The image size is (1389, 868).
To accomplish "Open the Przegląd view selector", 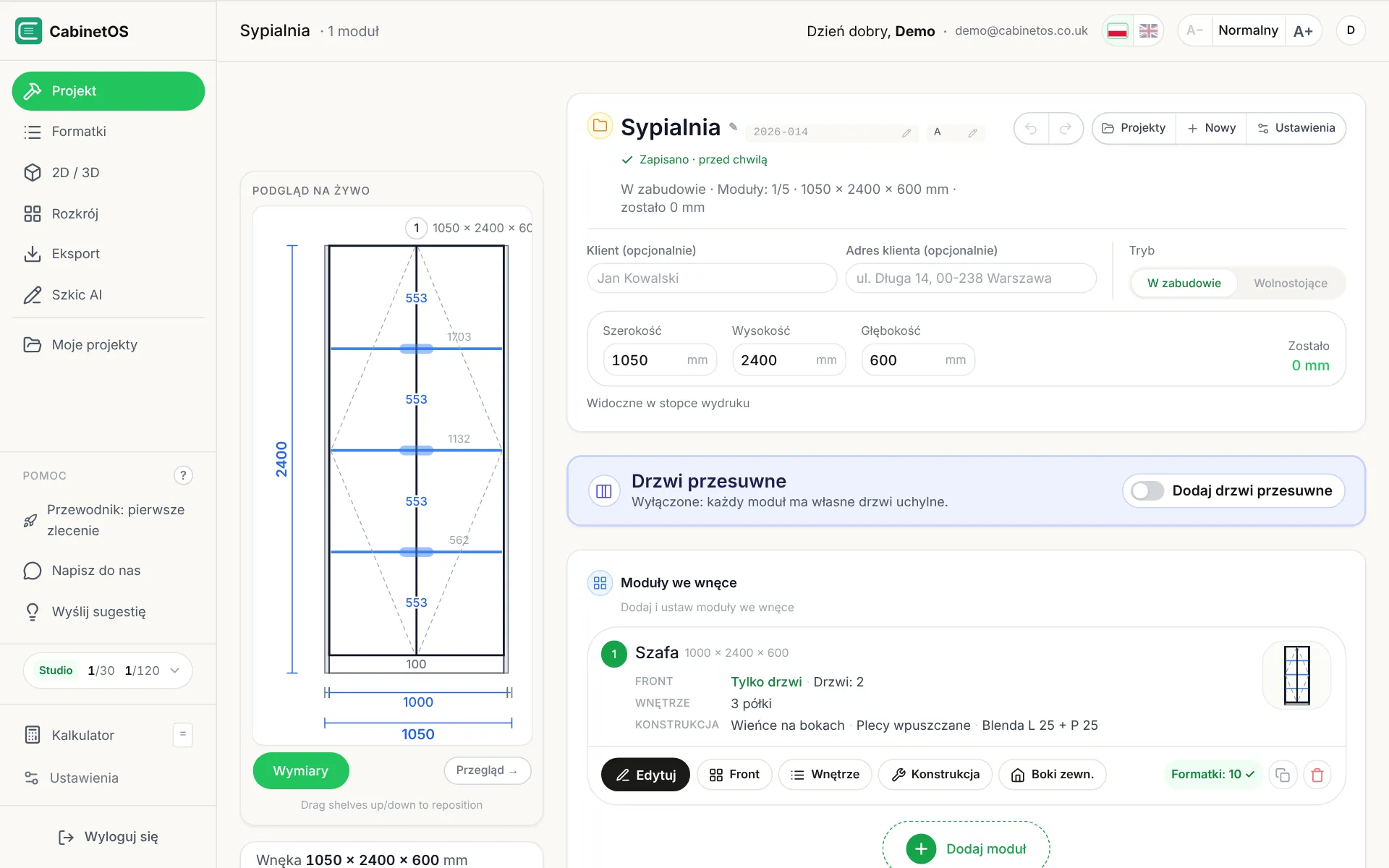I will coord(487,770).
